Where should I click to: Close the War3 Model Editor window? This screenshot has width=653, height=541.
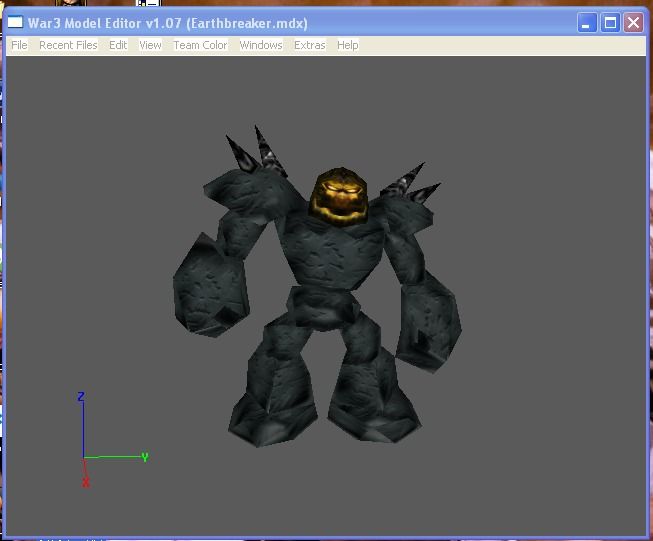(x=633, y=22)
